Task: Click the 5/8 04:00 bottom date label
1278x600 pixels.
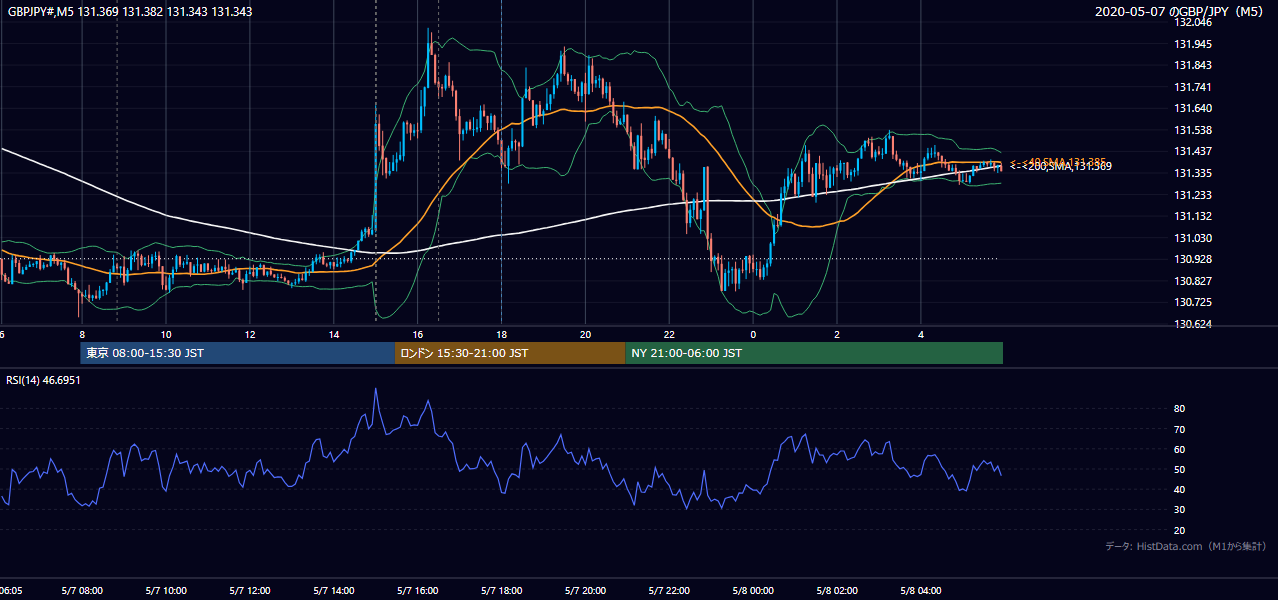Action: (922, 591)
